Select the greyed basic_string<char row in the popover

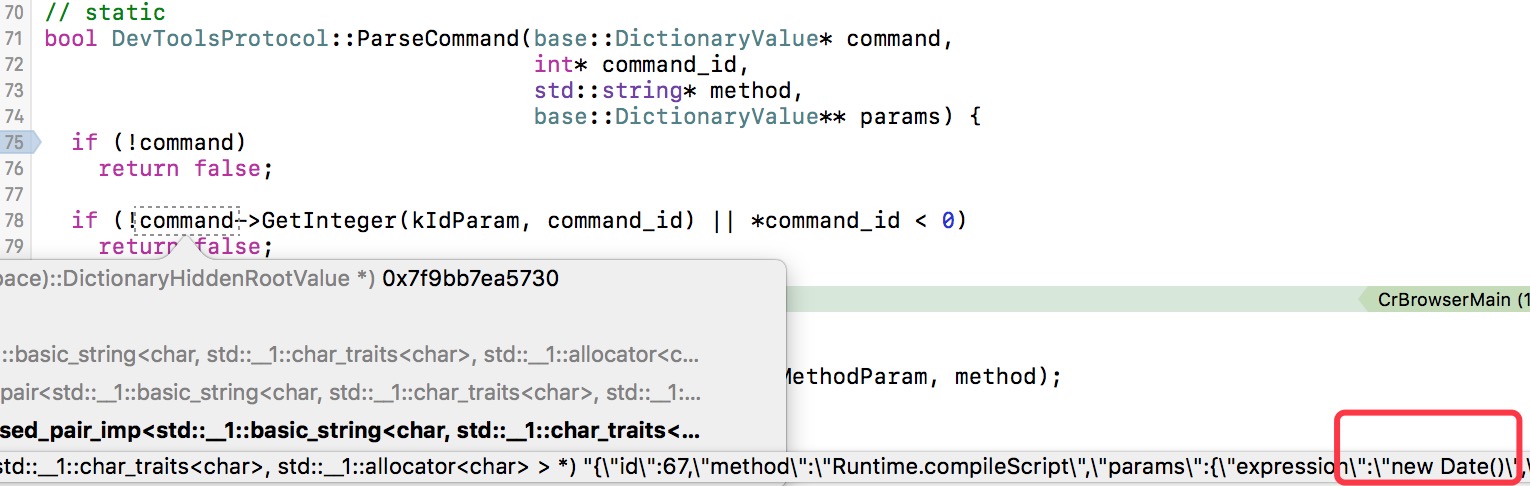point(350,355)
